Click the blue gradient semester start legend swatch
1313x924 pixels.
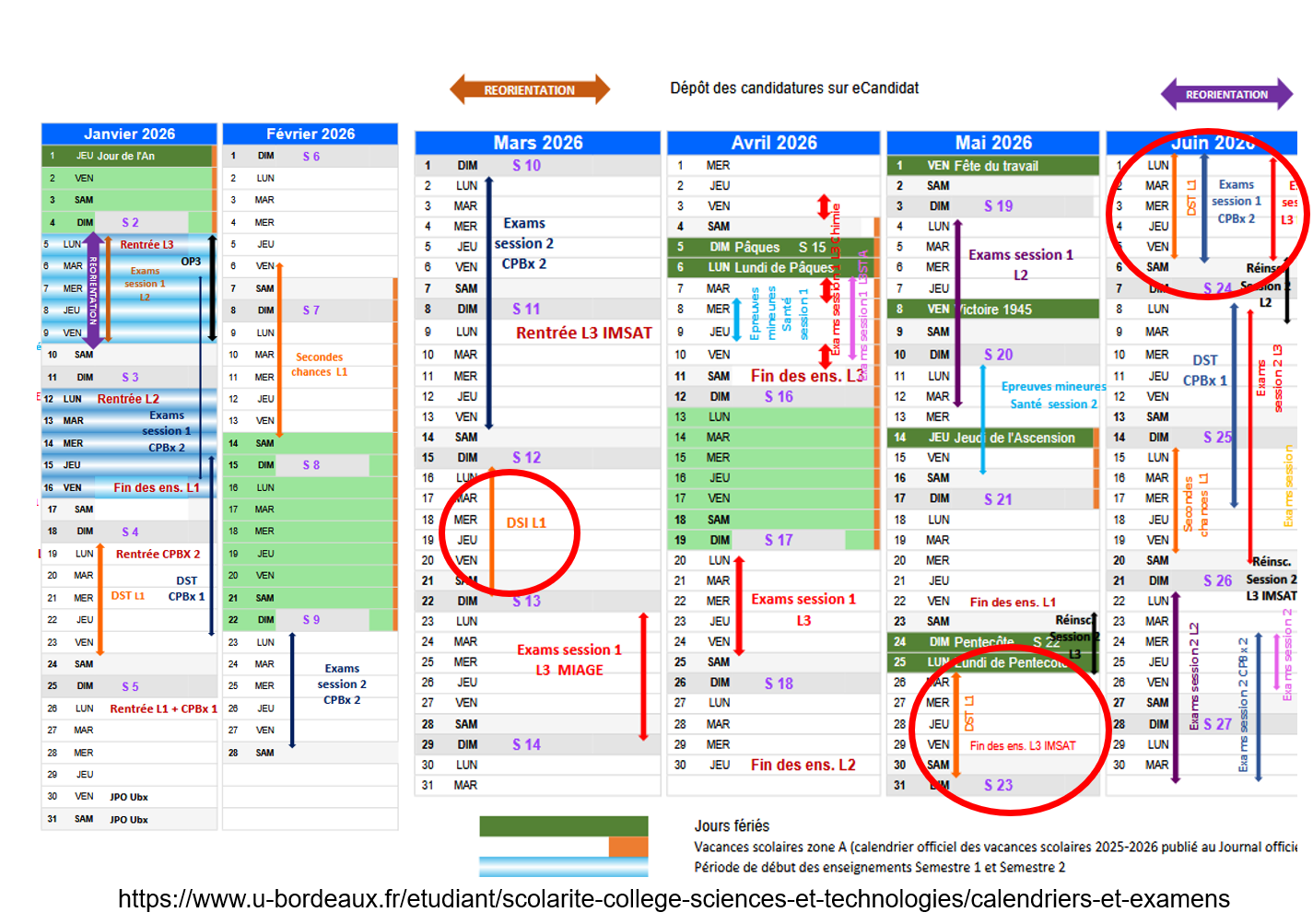564,867
